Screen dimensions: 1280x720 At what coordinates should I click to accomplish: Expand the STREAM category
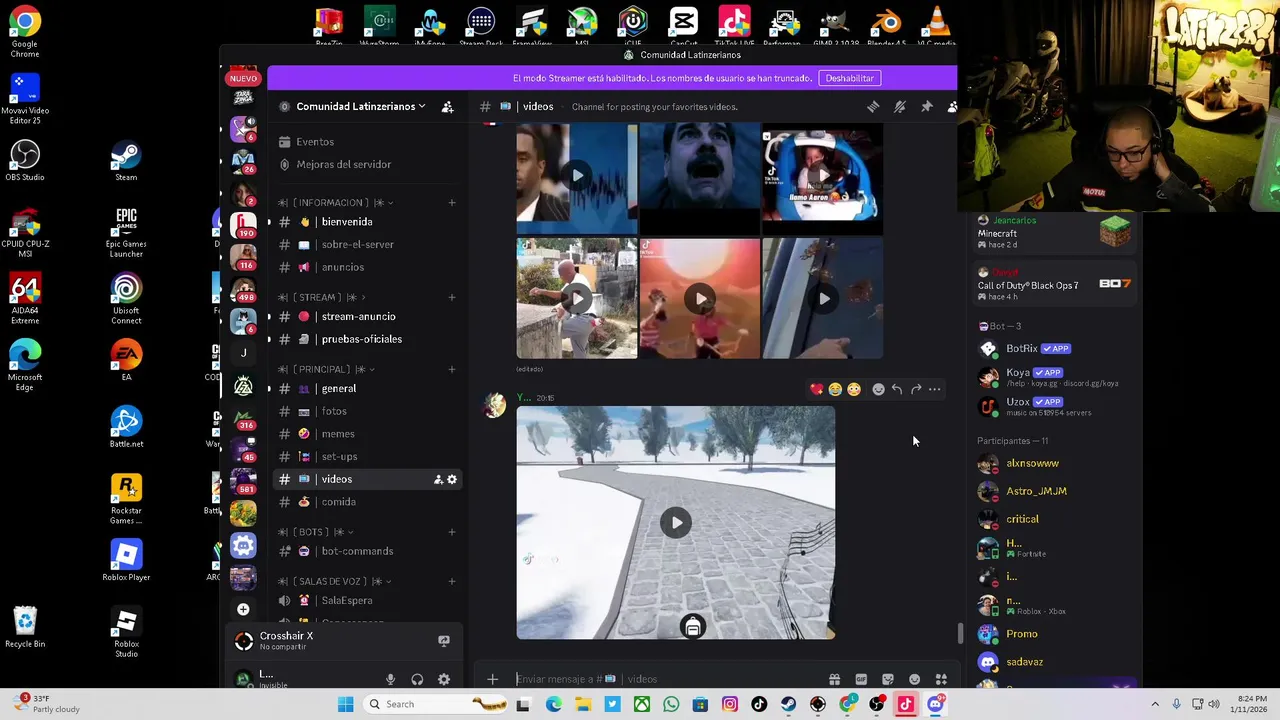(321, 297)
